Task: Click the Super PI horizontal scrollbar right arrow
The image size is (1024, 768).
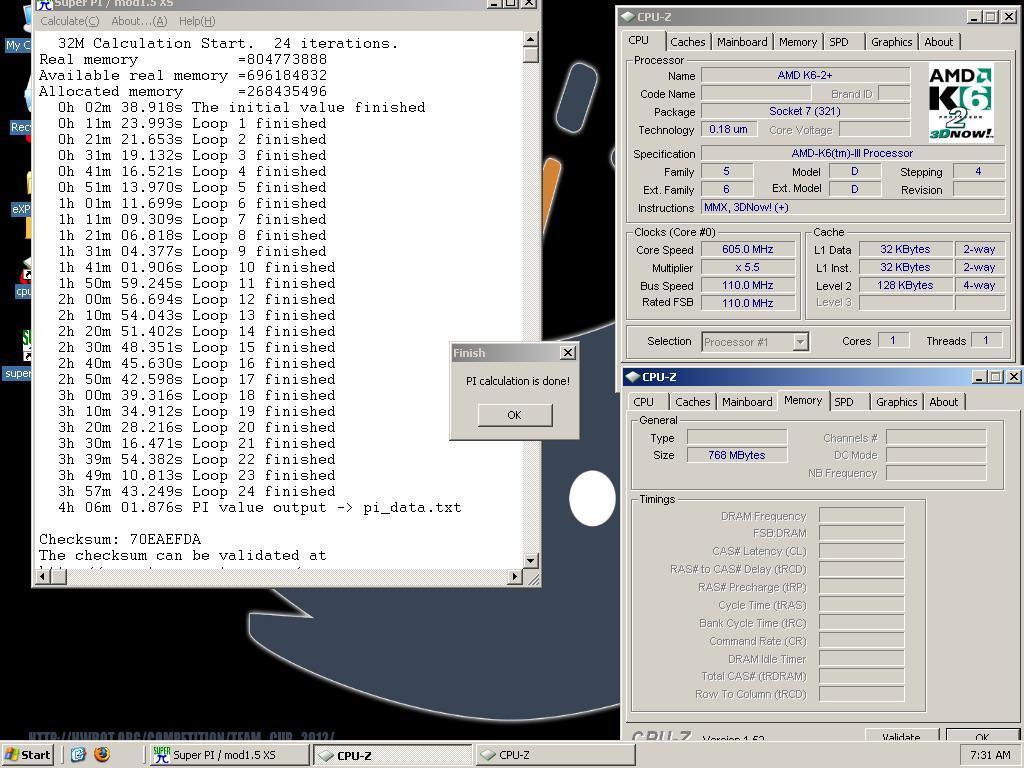Action: pos(515,577)
